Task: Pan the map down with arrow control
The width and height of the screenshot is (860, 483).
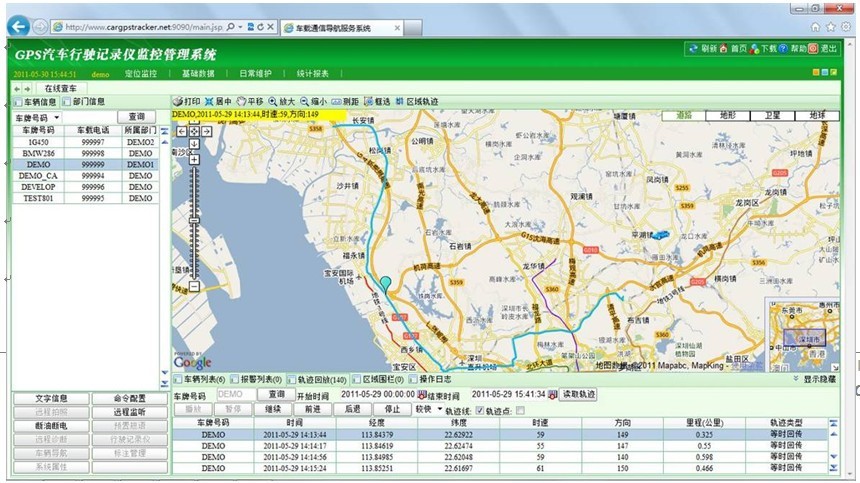Action: point(194,144)
